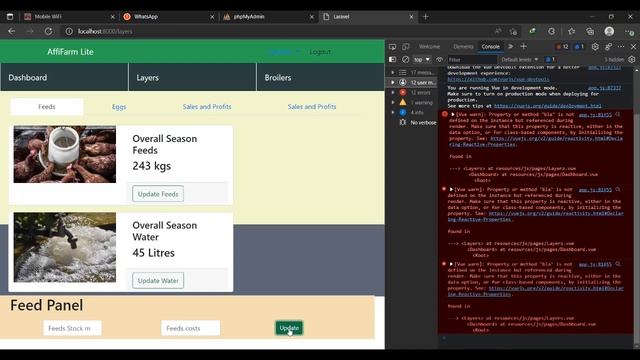The height and width of the screenshot is (360, 640).
Task: Select the No verbose filter
Action: pyautogui.click(x=418, y=122)
